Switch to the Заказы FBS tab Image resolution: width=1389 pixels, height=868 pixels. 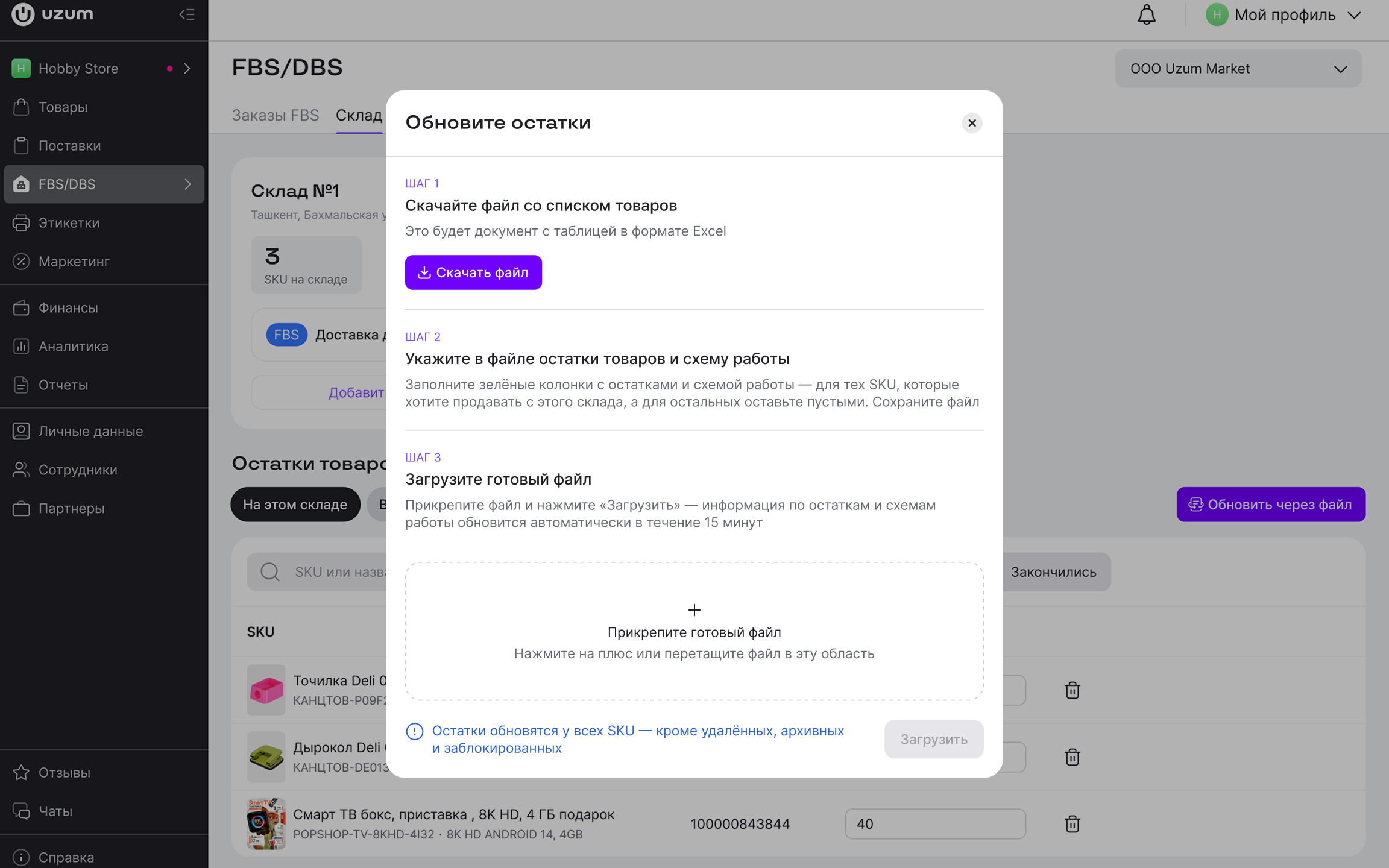(x=276, y=115)
